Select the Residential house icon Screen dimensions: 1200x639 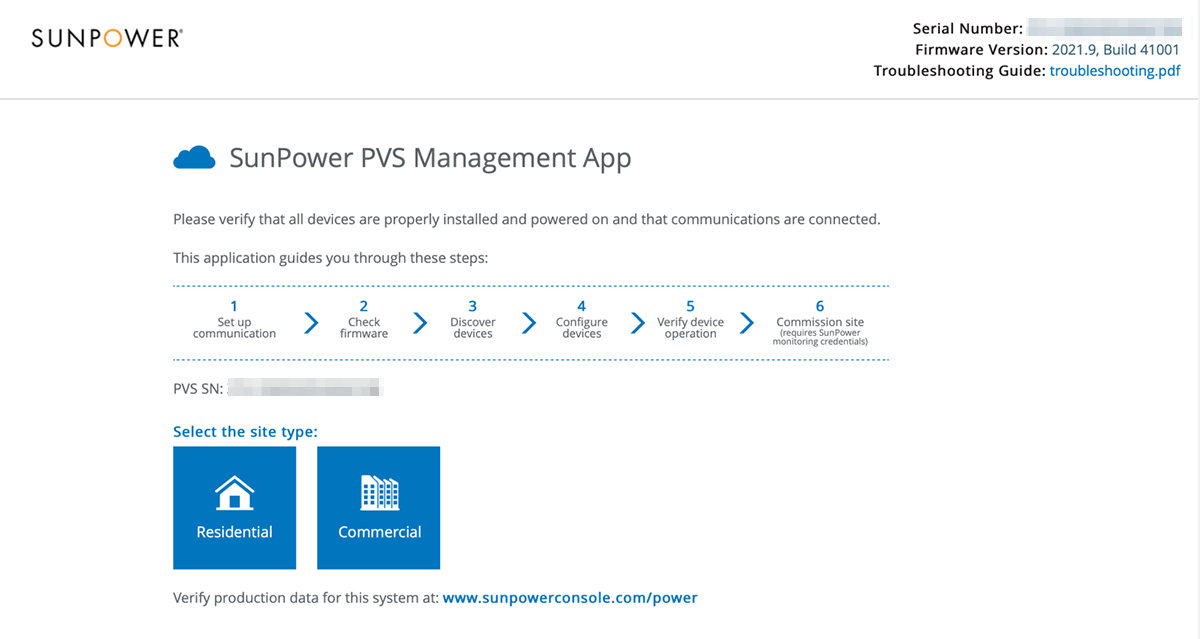(234, 492)
